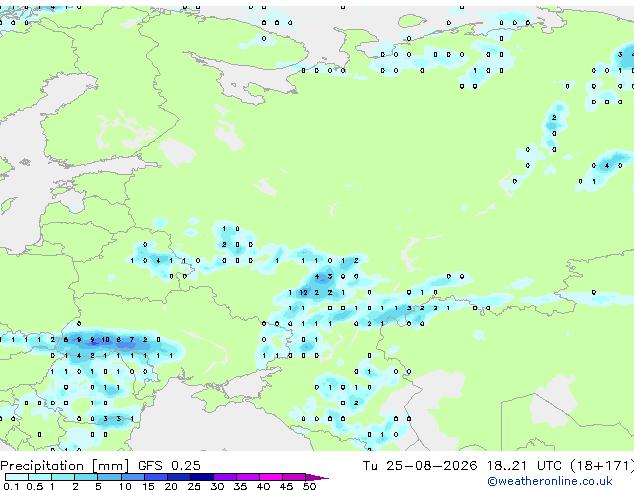This screenshot has width=634, height=490.
Task: Click the purple arrow tip above 50
Action: point(317,477)
